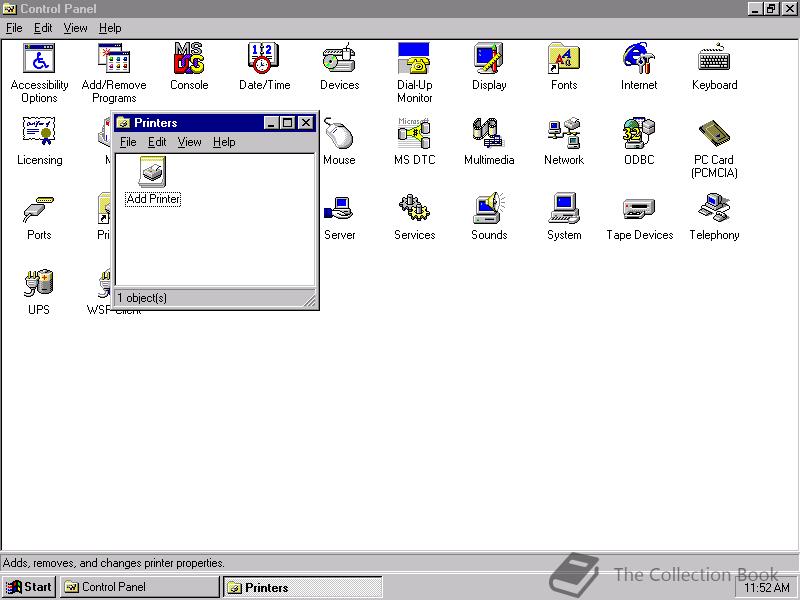Select the Mouse icon
The image size is (800, 600).
coord(339,141)
